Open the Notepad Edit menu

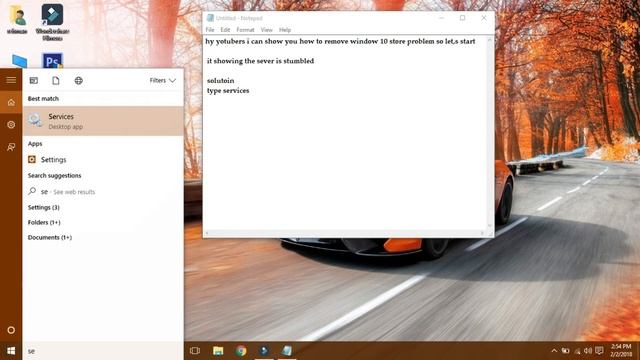click(225, 30)
